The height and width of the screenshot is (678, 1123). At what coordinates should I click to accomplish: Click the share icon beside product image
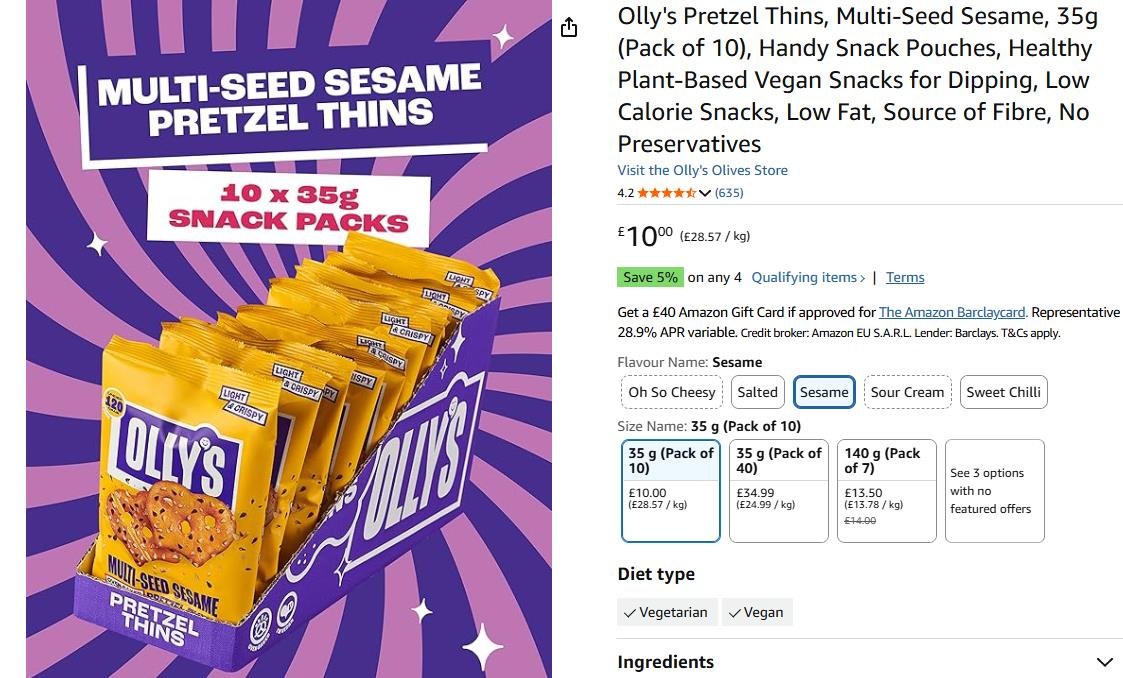pyautogui.click(x=569, y=27)
